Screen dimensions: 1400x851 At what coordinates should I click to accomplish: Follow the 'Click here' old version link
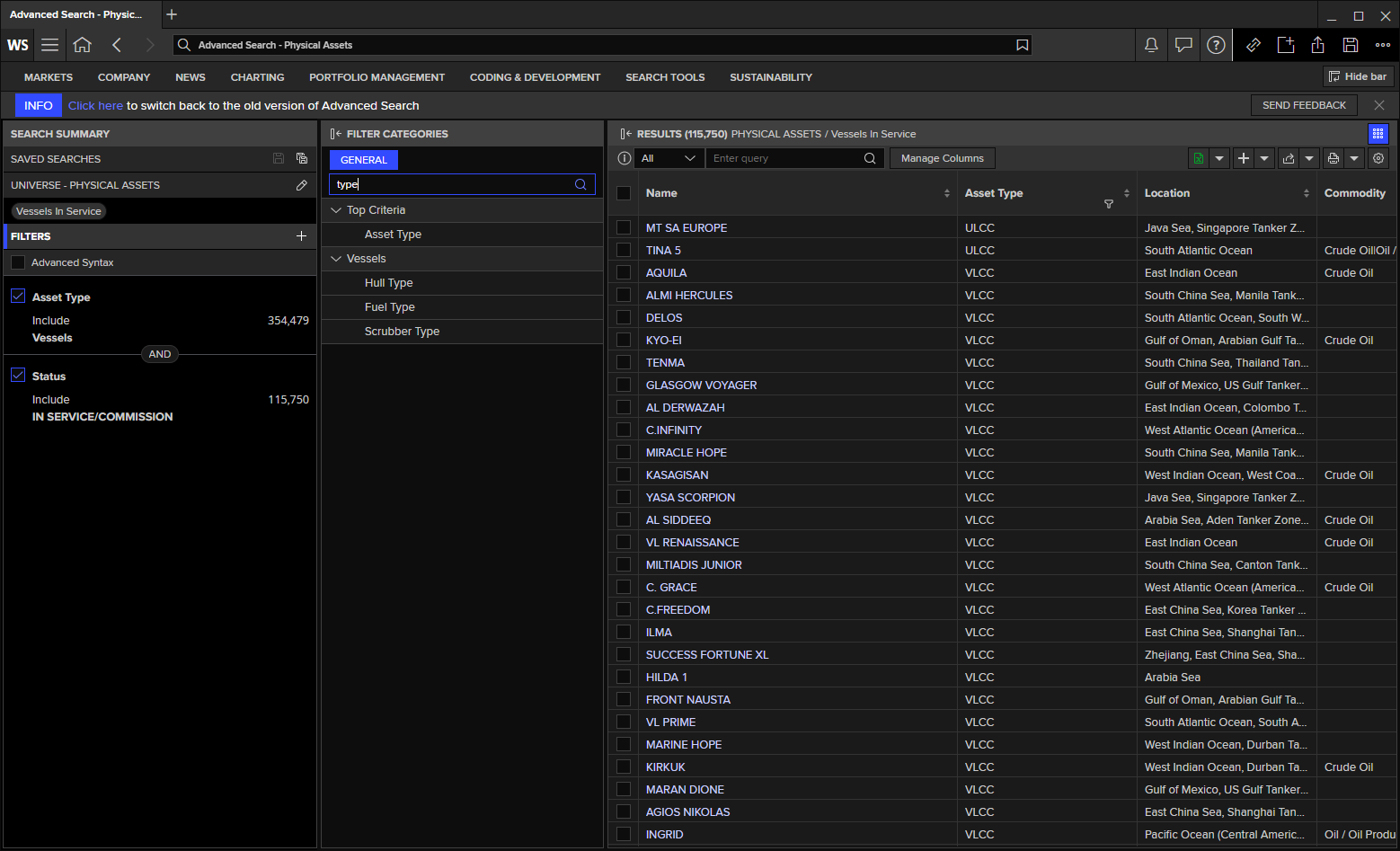coord(95,105)
